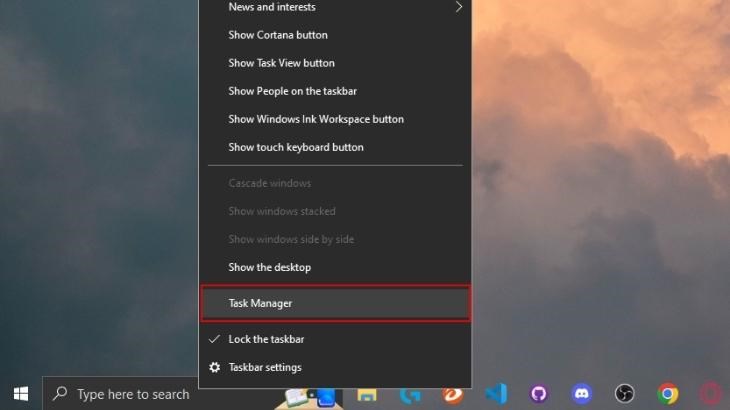
Task: Open Visual Studio Code from the taskbar
Action: [x=496, y=394]
